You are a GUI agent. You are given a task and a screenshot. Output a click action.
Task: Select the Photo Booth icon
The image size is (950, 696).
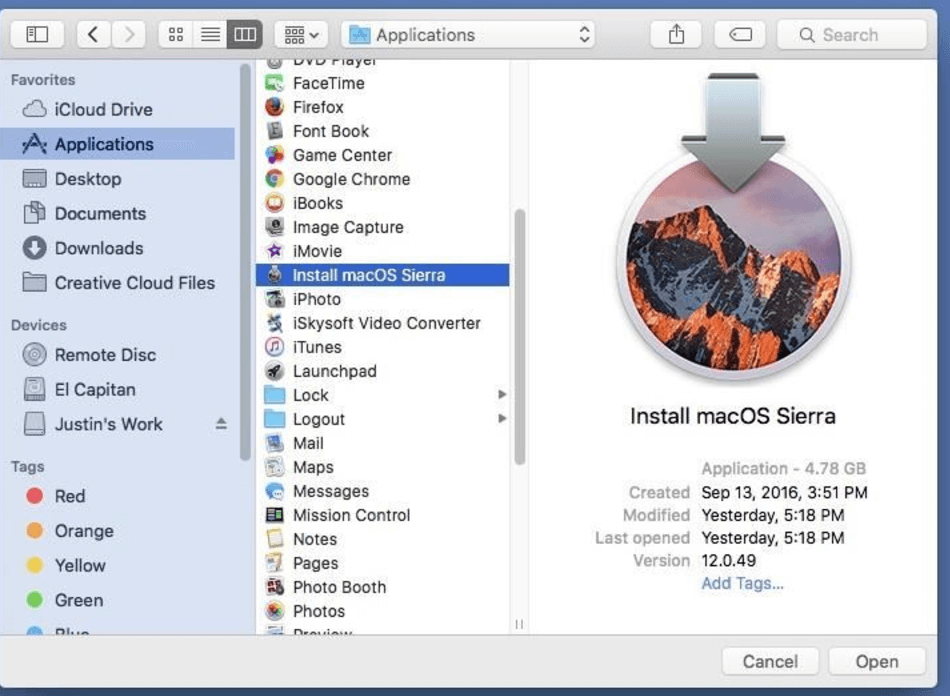point(273,587)
